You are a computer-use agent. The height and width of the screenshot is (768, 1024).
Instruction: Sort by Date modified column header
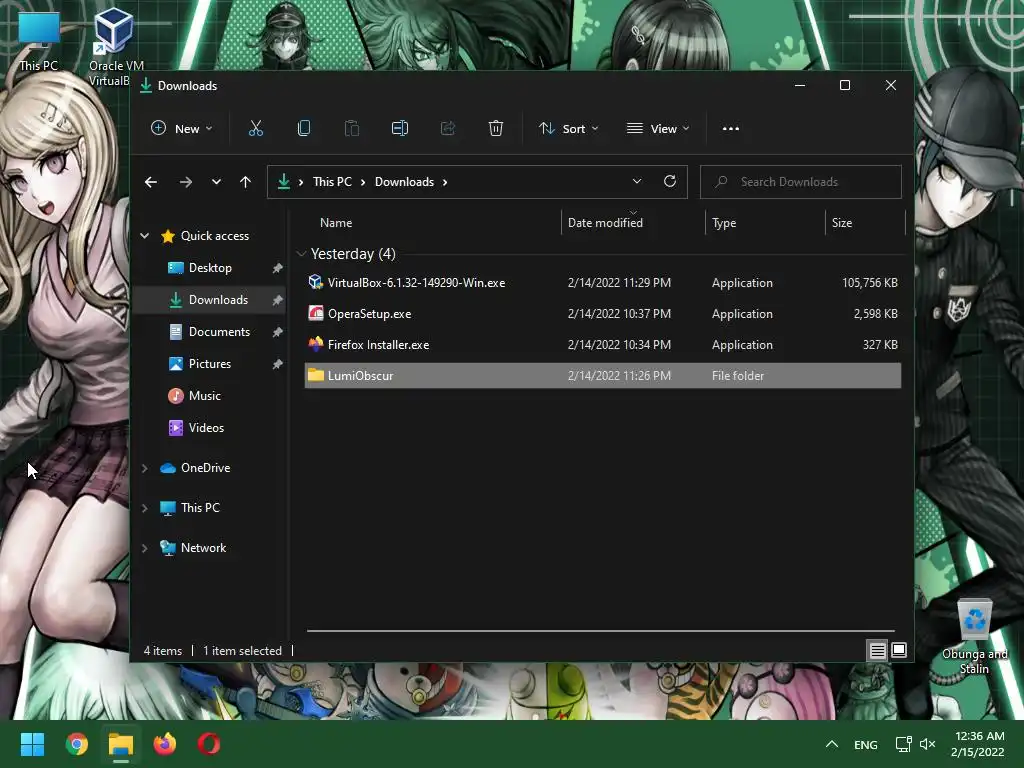[605, 223]
